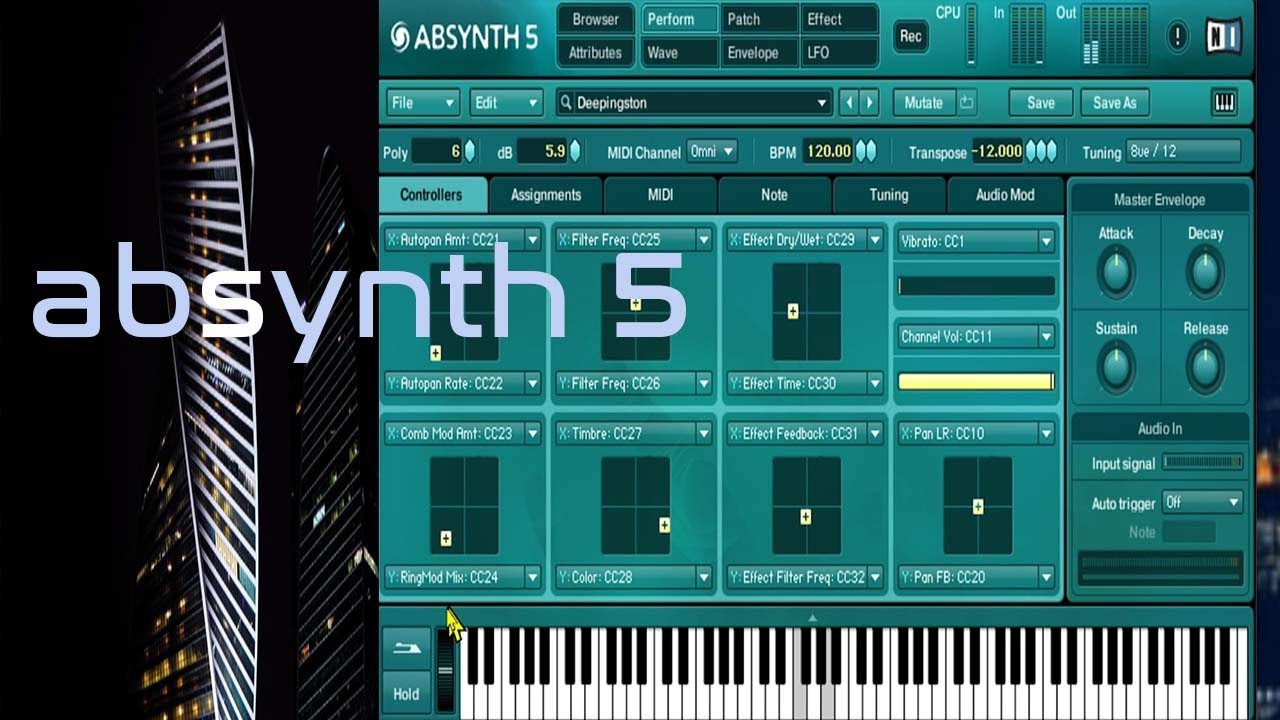This screenshot has height=720, width=1280.
Task: Click the sustain pedal icon button
Action: [406, 648]
